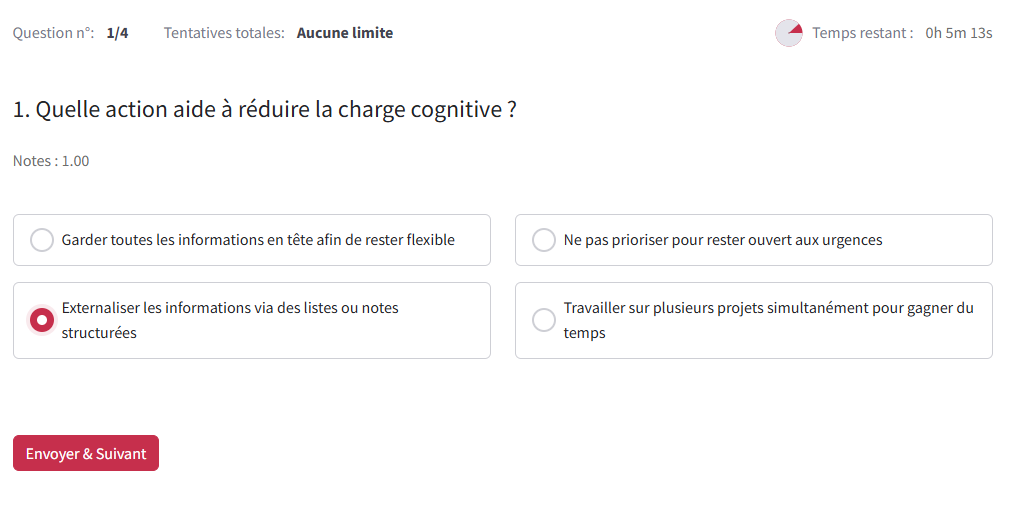Pick the "Travailler sur plusieurs projets" radio button
Image resolution: width=1029 pixels, height=507 pixels.
(x=544, y=320)
